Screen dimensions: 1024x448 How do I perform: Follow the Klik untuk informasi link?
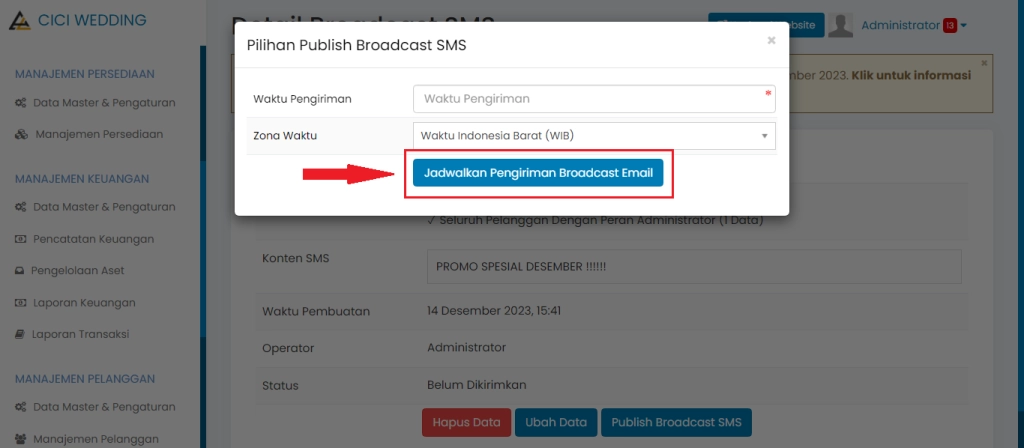pos(910,75)
